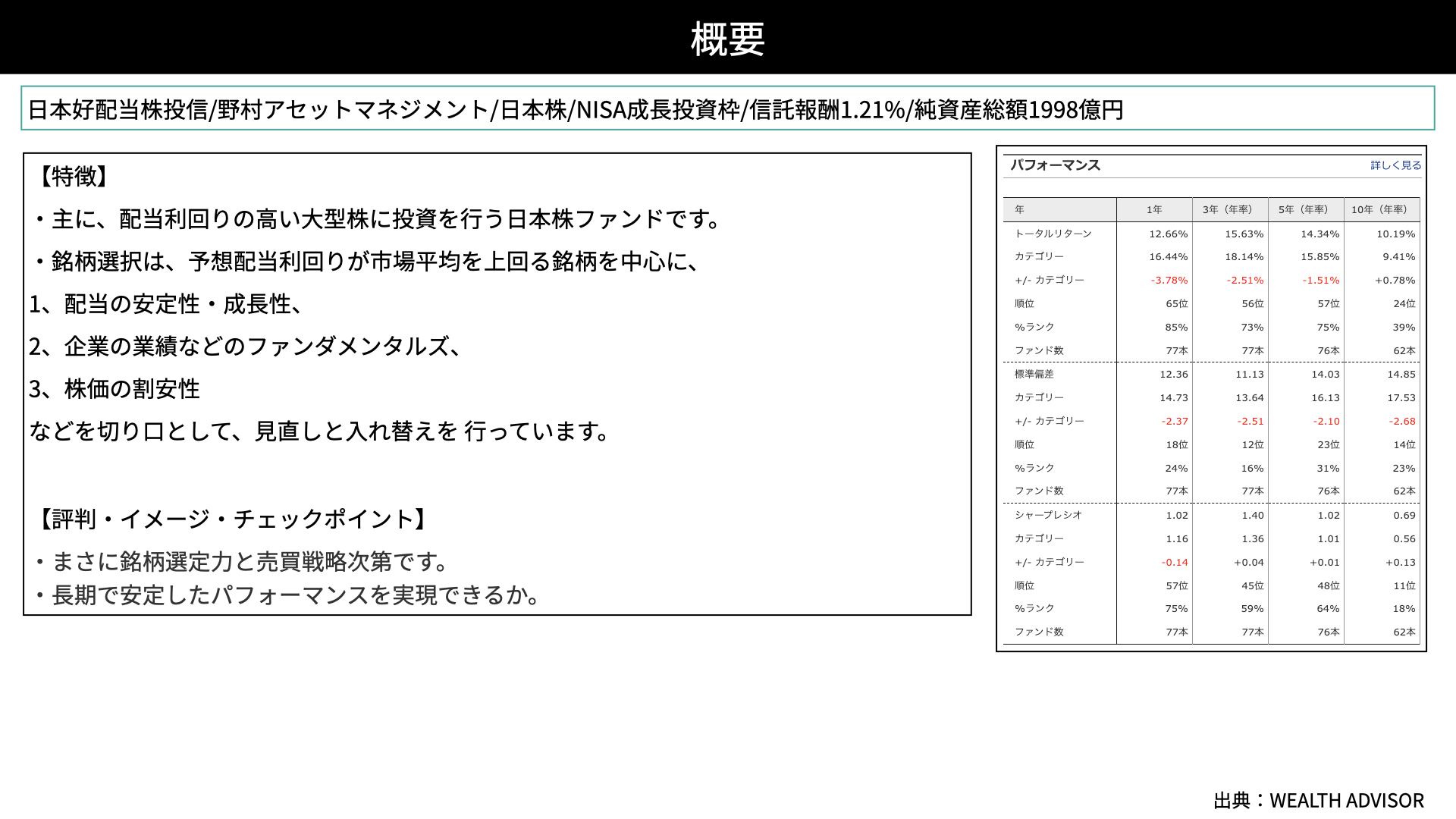Select the line まさに銘柄選定力と売買戦略次第です
The width and height of the screenshot is (1456, 819).
coord(243,562)
